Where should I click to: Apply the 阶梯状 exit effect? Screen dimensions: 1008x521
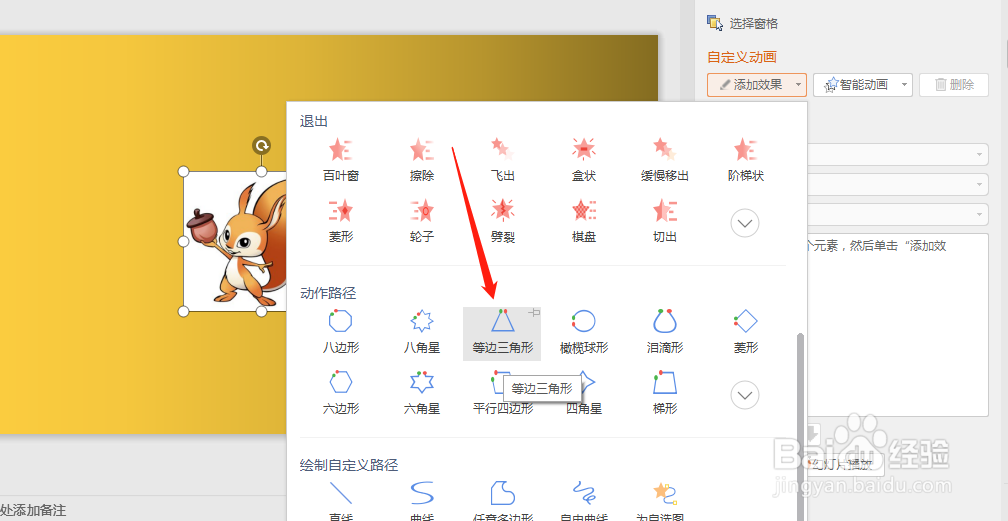click(746, 160)
